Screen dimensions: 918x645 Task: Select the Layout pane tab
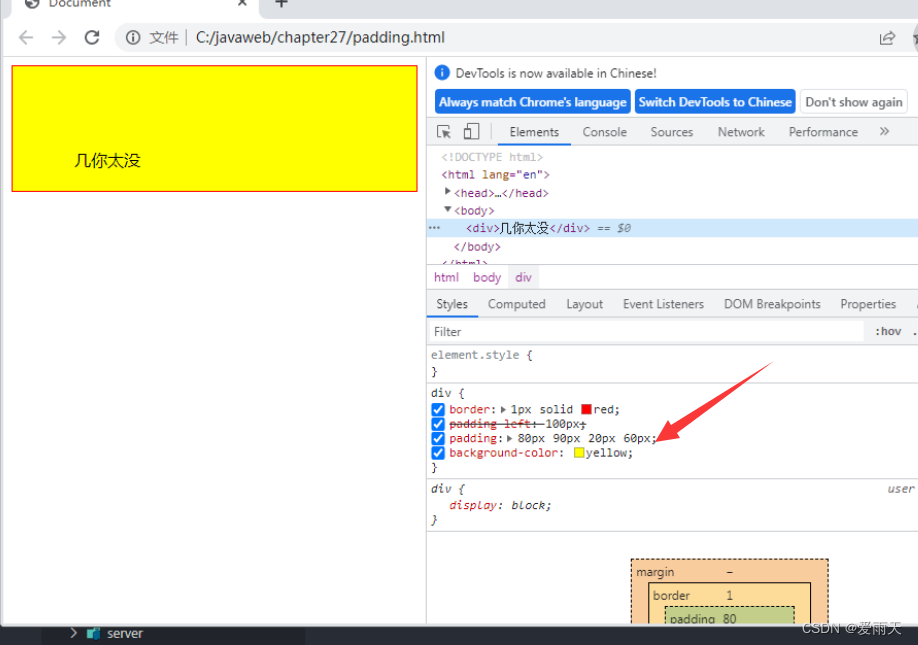pyautogui.click(x=584, y=304)
